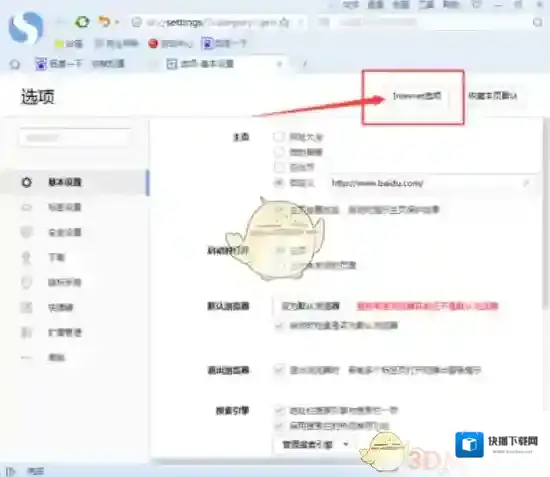Open the first menu in the top-right menu bar
The height and width of the screenshot is (477, 550).
(x=350, y=5)
